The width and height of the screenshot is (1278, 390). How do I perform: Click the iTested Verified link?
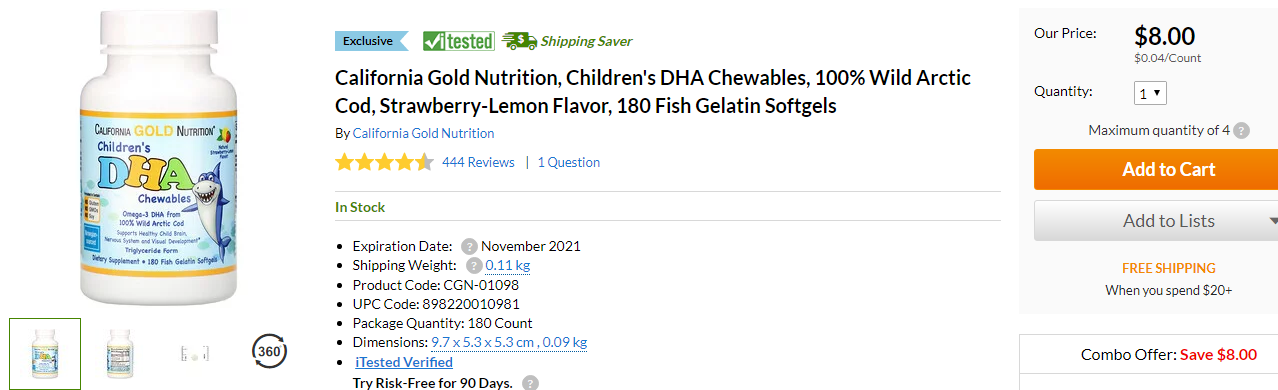[404, 362]
